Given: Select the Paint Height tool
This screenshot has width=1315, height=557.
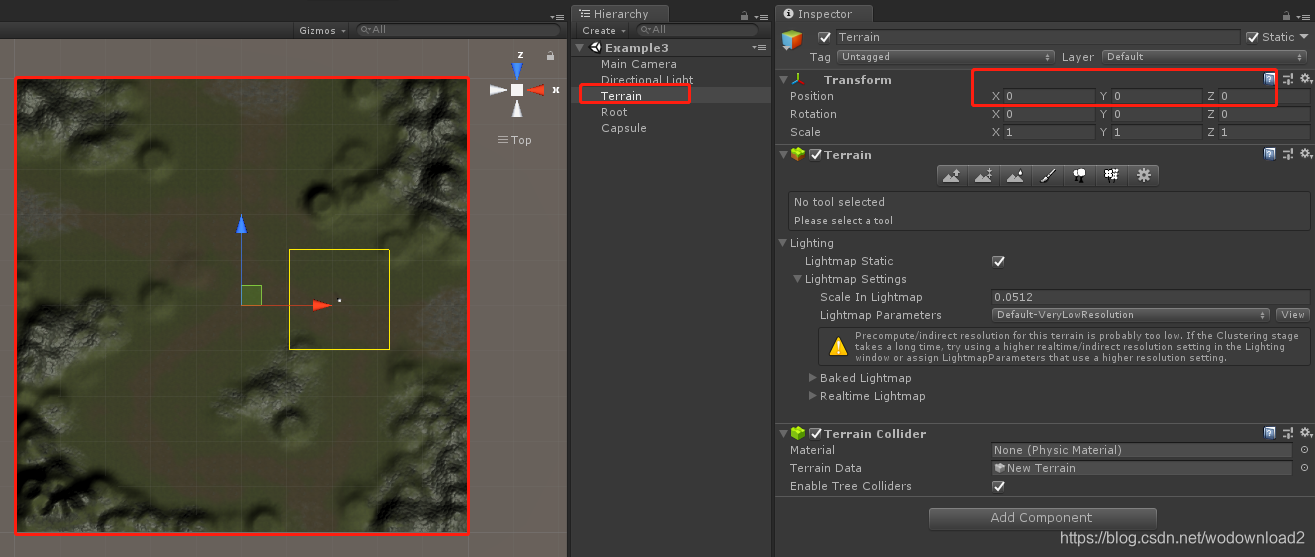Looking at the screenshot, I should [x=984, y=176].
